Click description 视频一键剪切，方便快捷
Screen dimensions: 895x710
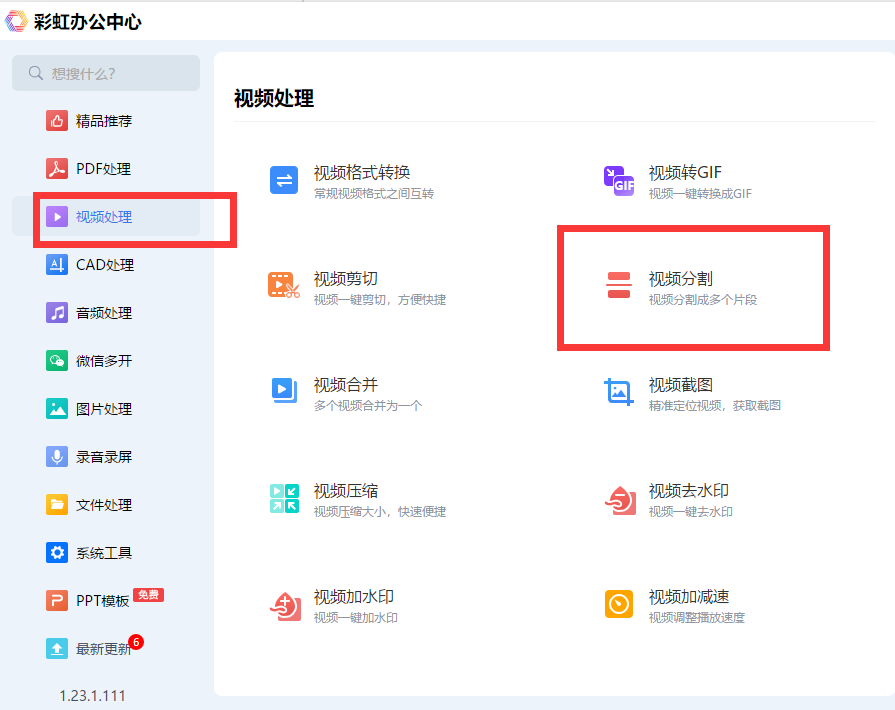(x=380, y=300)
